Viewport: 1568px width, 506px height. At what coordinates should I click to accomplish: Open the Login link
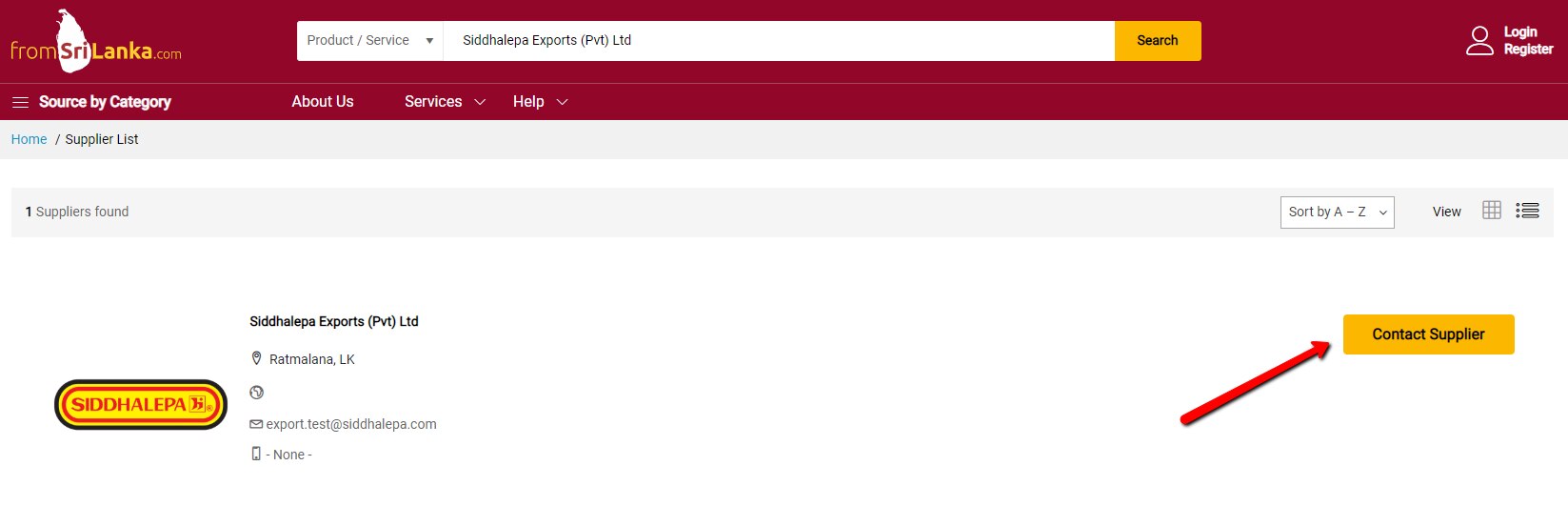pyautogui.click(x=1520, y=32)
